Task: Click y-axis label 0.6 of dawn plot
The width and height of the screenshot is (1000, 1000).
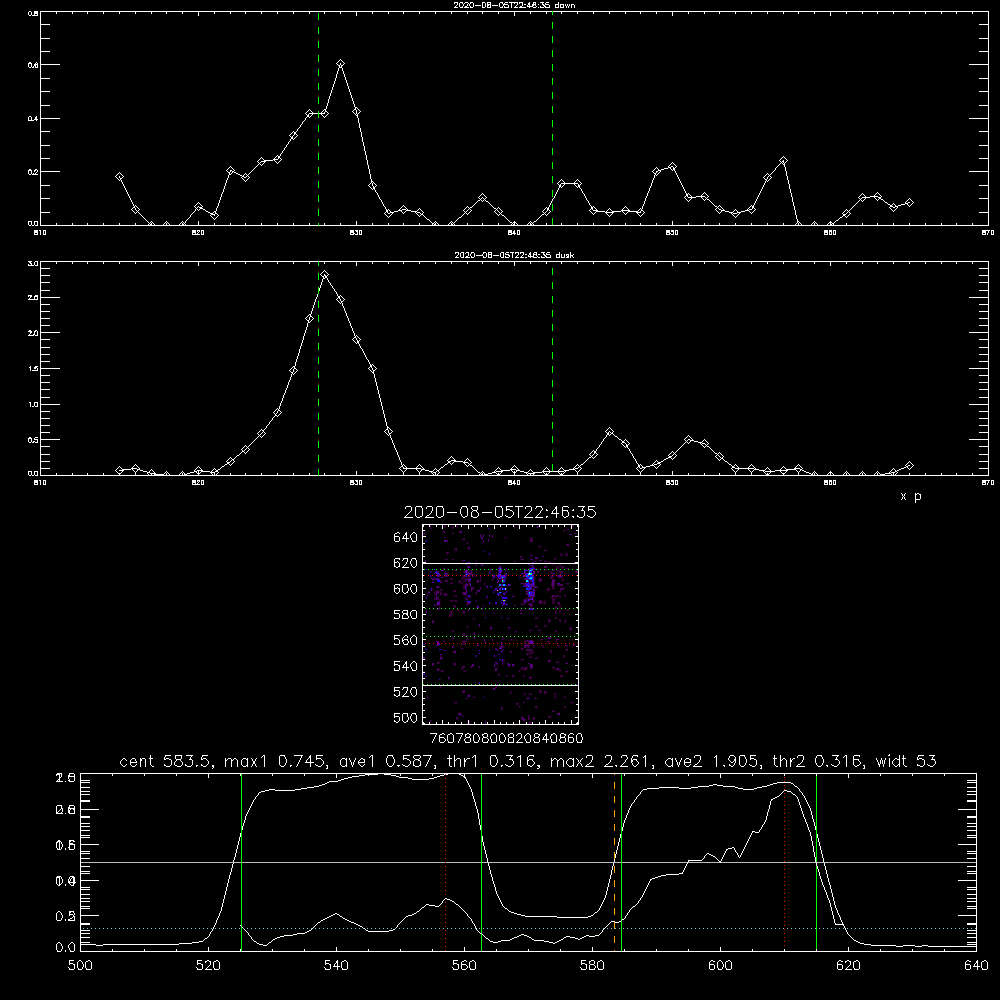Action: 33,65
